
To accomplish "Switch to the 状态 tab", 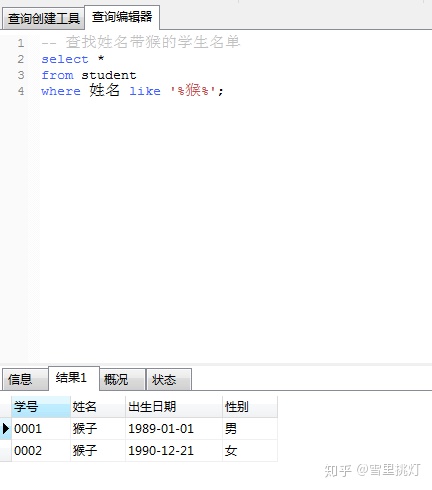I will coord(169,379).
